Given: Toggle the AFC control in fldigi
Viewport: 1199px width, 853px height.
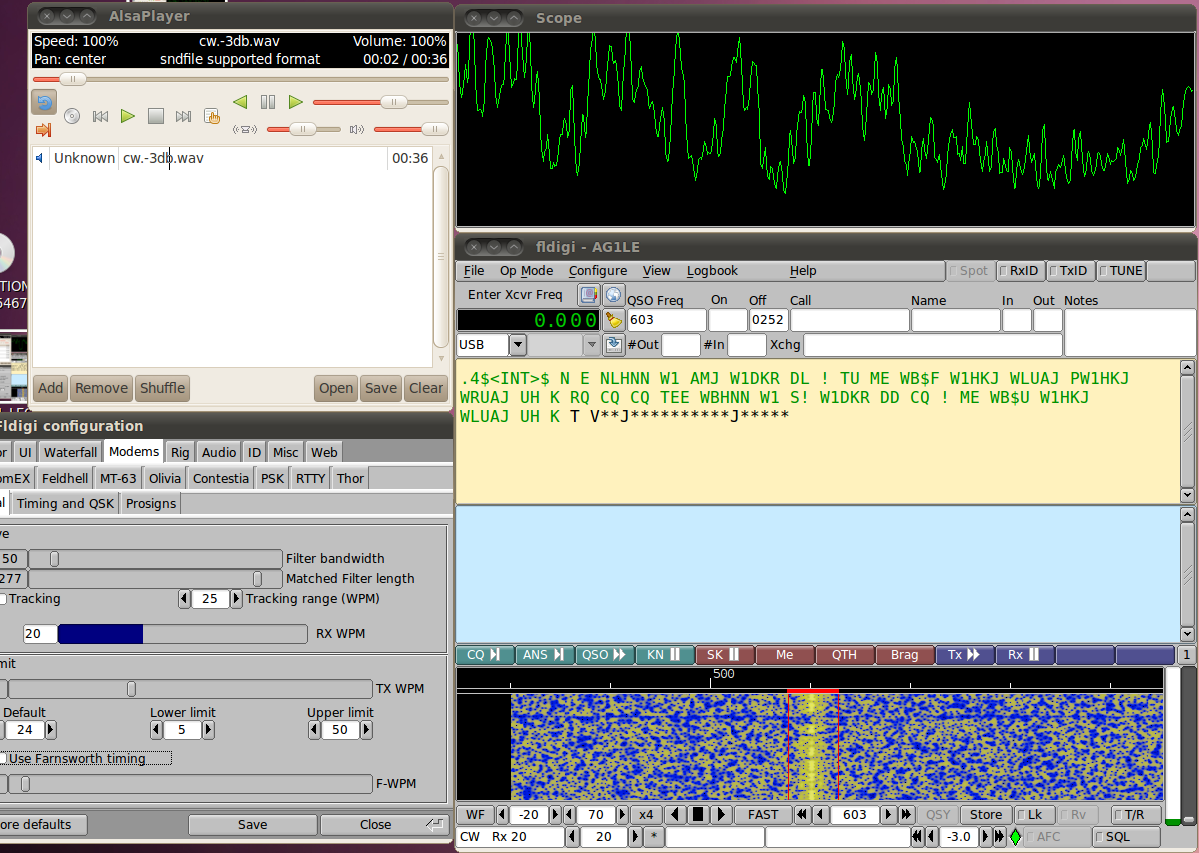Looking at the screenshot, I should [x=1057, y=836].
